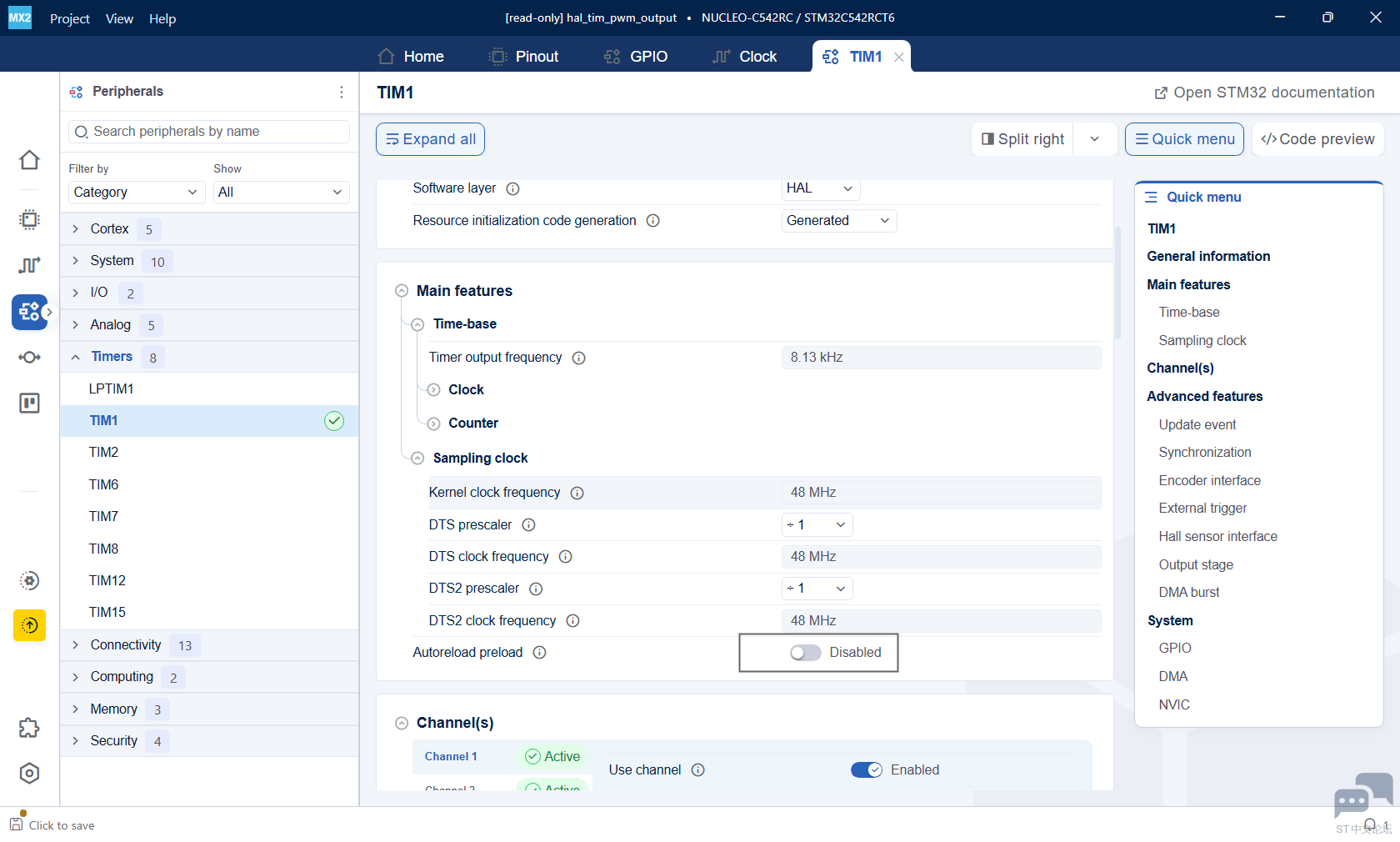Toggle the Autoreload preload switch

806,653
